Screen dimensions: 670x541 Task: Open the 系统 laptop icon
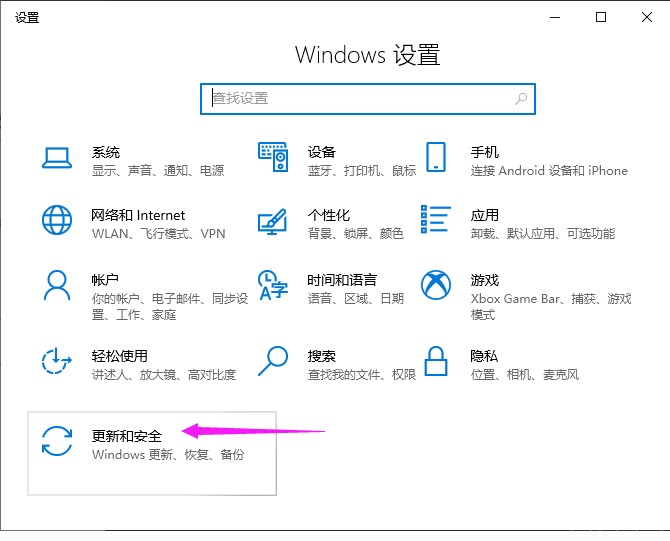coord(57,158)
